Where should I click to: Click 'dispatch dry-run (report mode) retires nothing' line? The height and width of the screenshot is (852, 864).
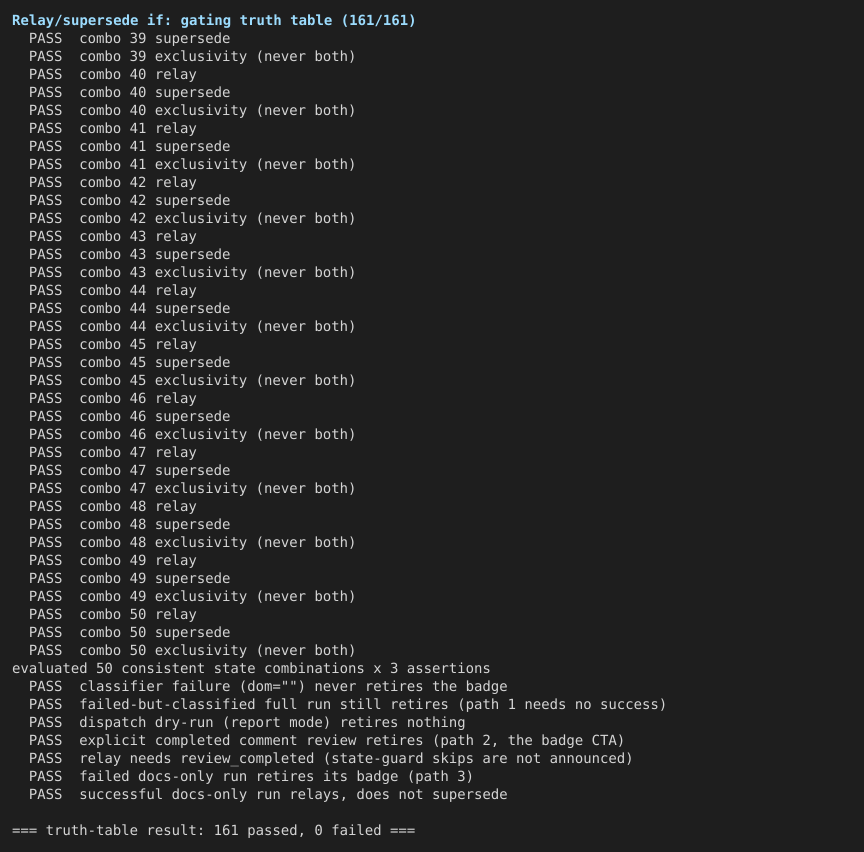(x=247, y=722)
